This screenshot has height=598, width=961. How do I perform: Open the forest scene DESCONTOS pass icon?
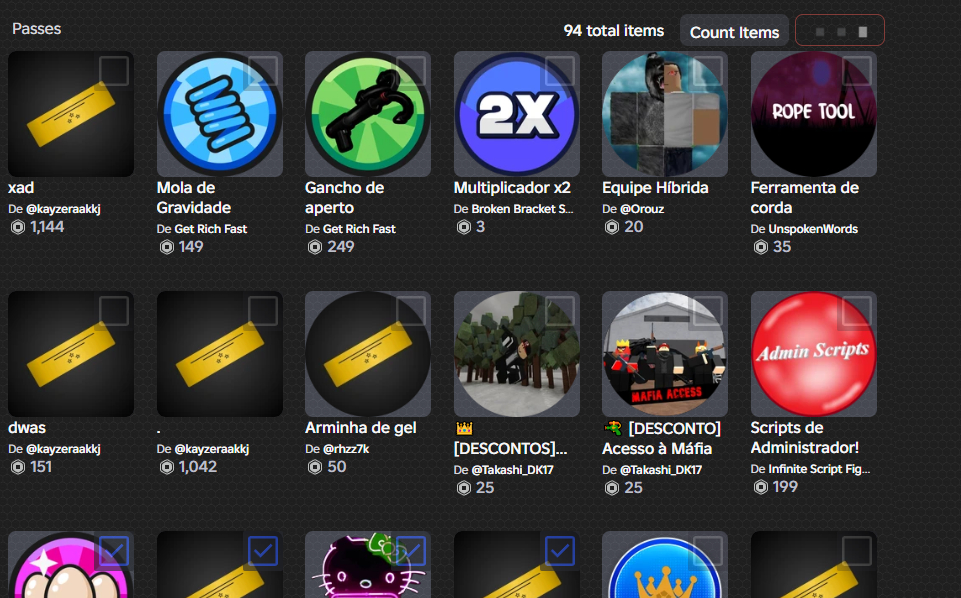pos(517,354)
